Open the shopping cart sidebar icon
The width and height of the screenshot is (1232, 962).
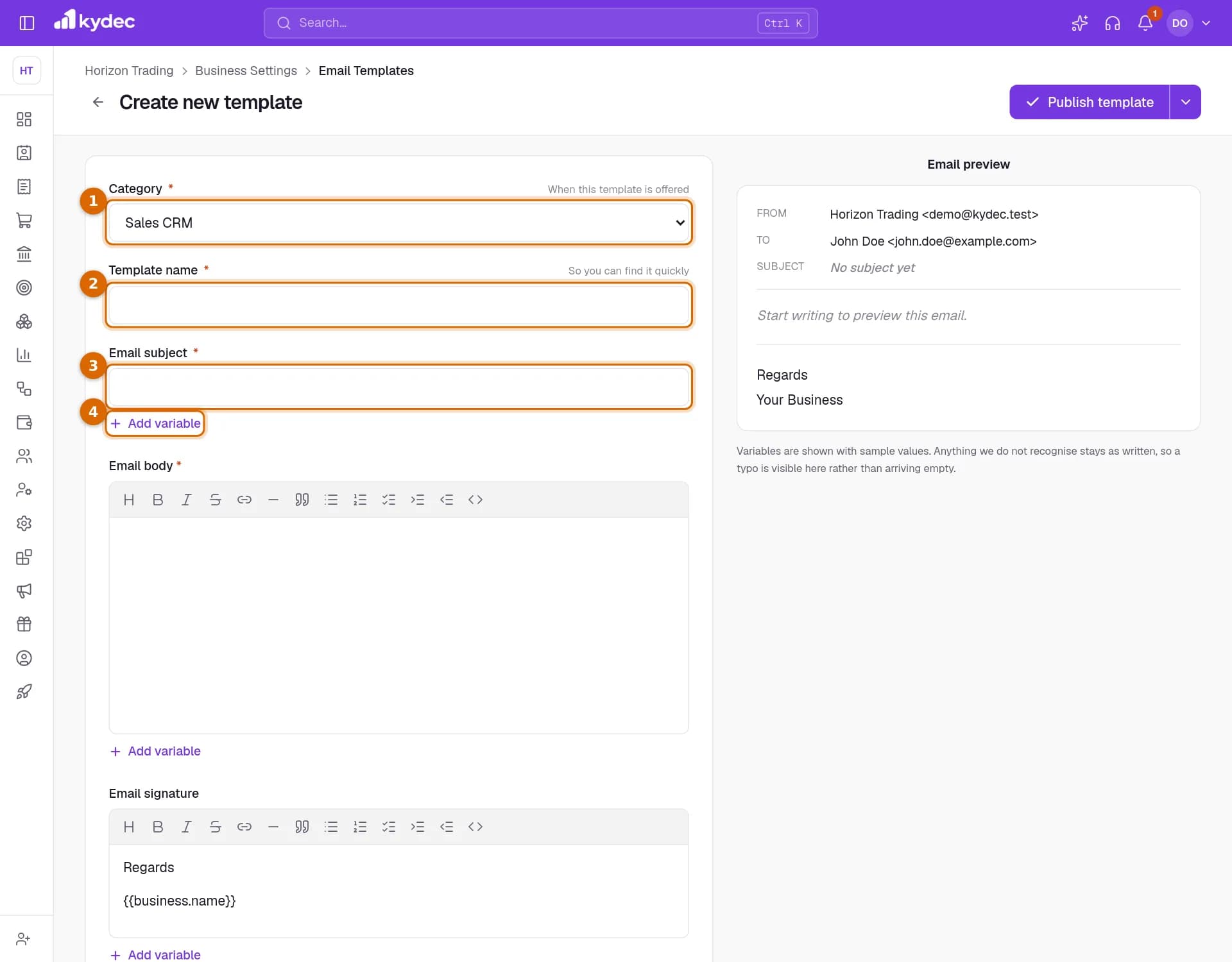point(24,221)
